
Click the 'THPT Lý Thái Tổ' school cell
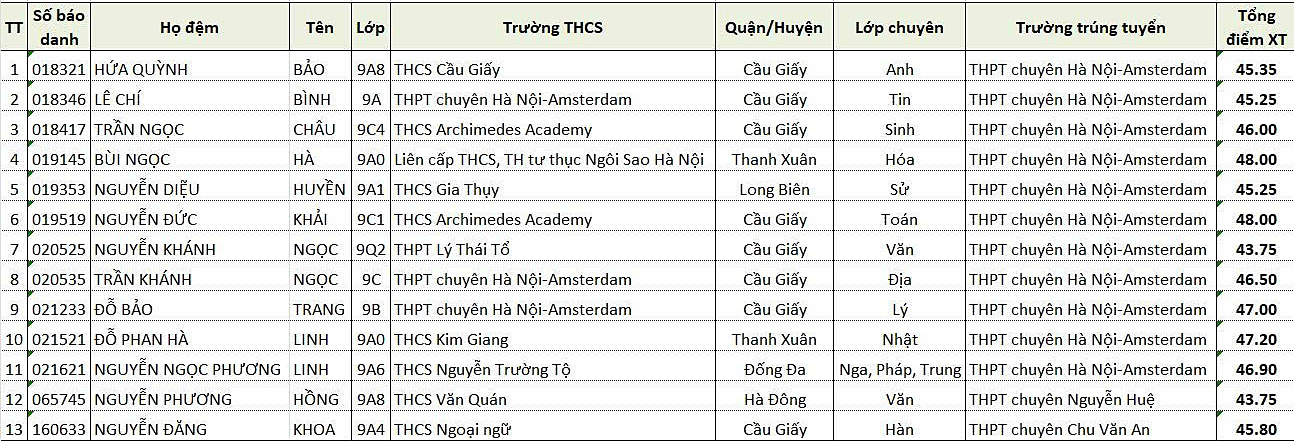point(553,250)
